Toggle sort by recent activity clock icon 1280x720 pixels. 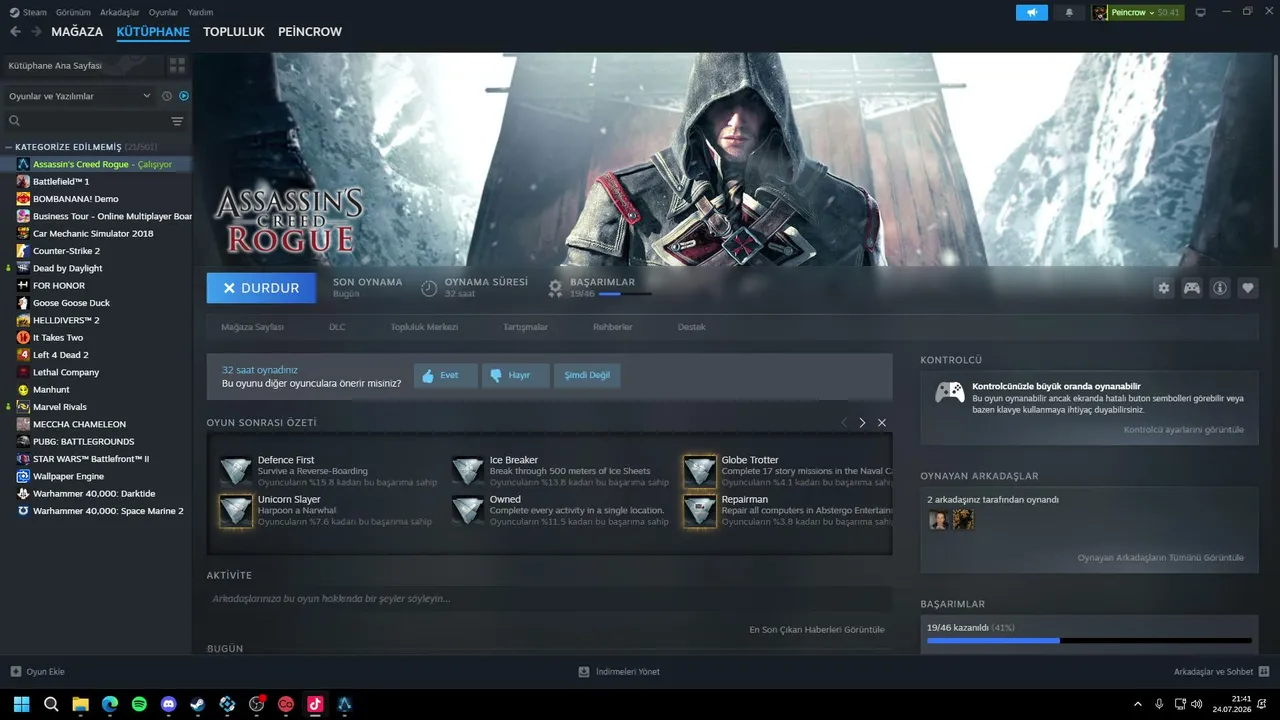(167, 96)
